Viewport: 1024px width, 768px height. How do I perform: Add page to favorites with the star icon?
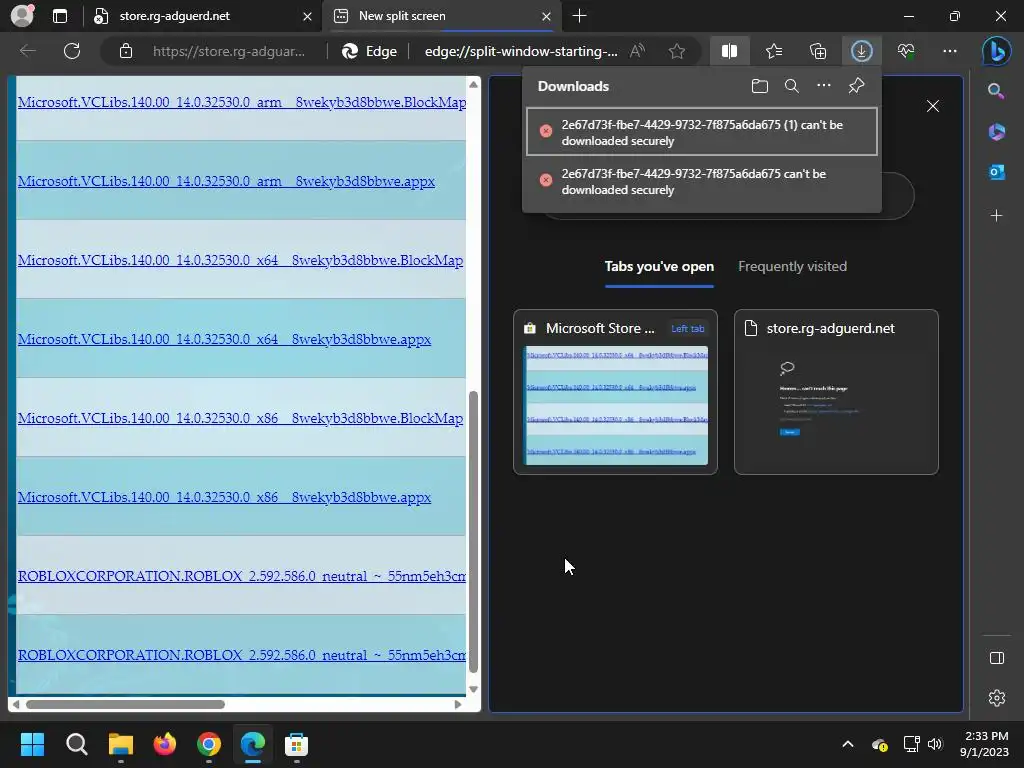677,51
